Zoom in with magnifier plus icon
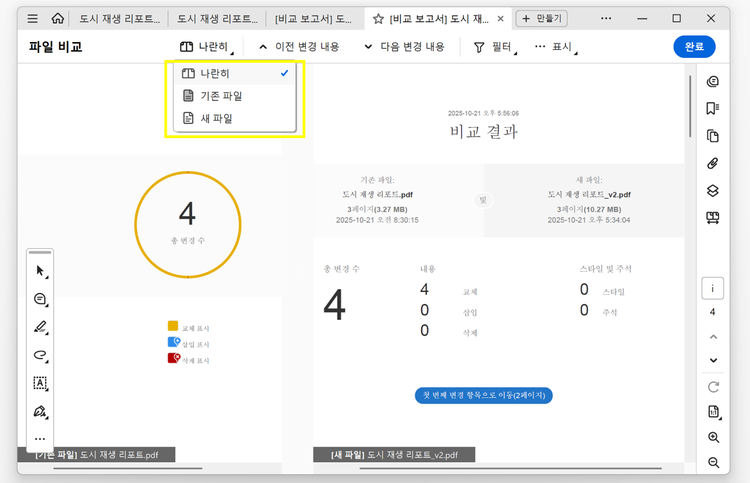The width and height of the screenshot is (750, 483). click(713, 437)
